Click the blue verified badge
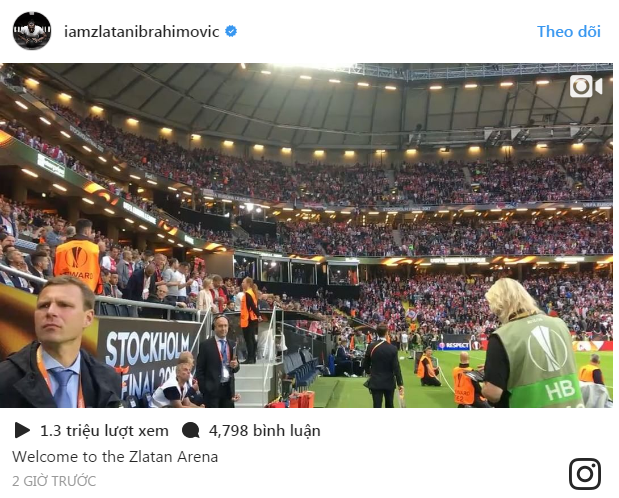The image size is (619, 498). (x=231, y=31)
